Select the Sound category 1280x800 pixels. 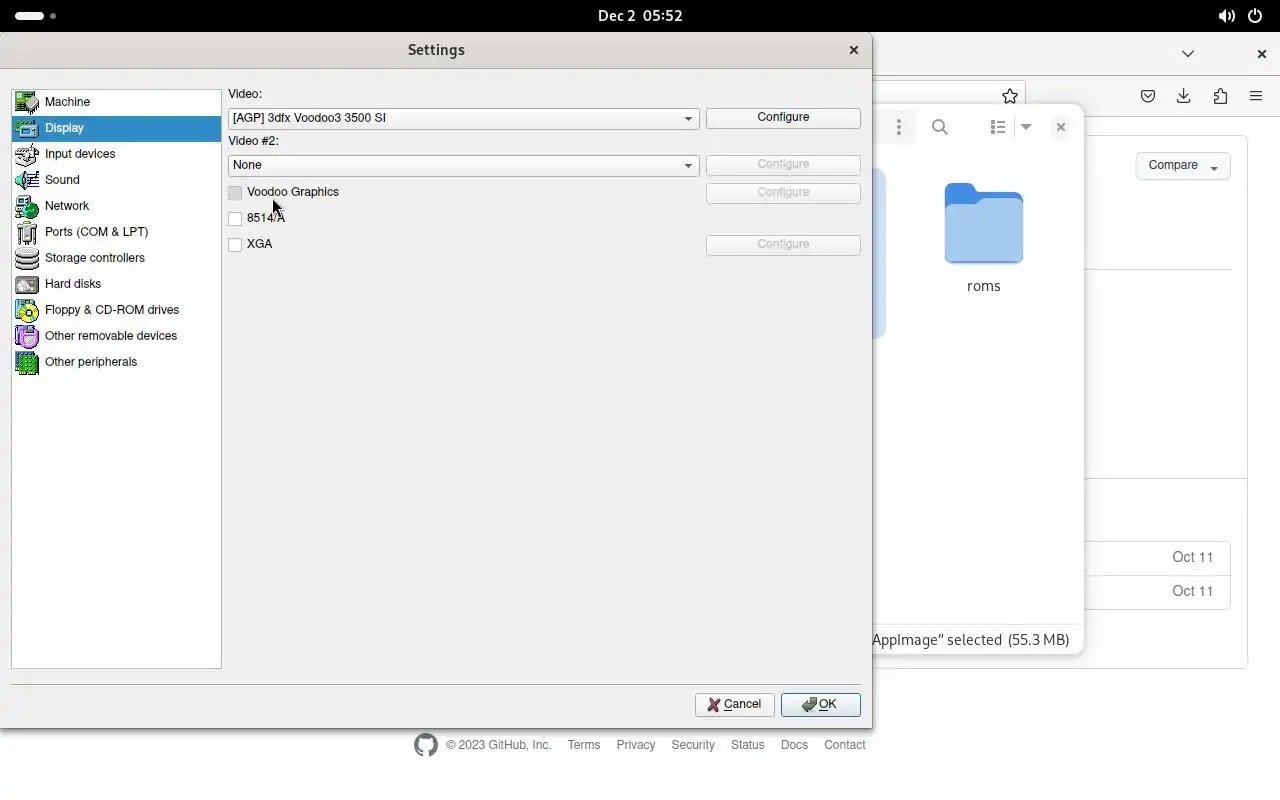click(116, 180)
